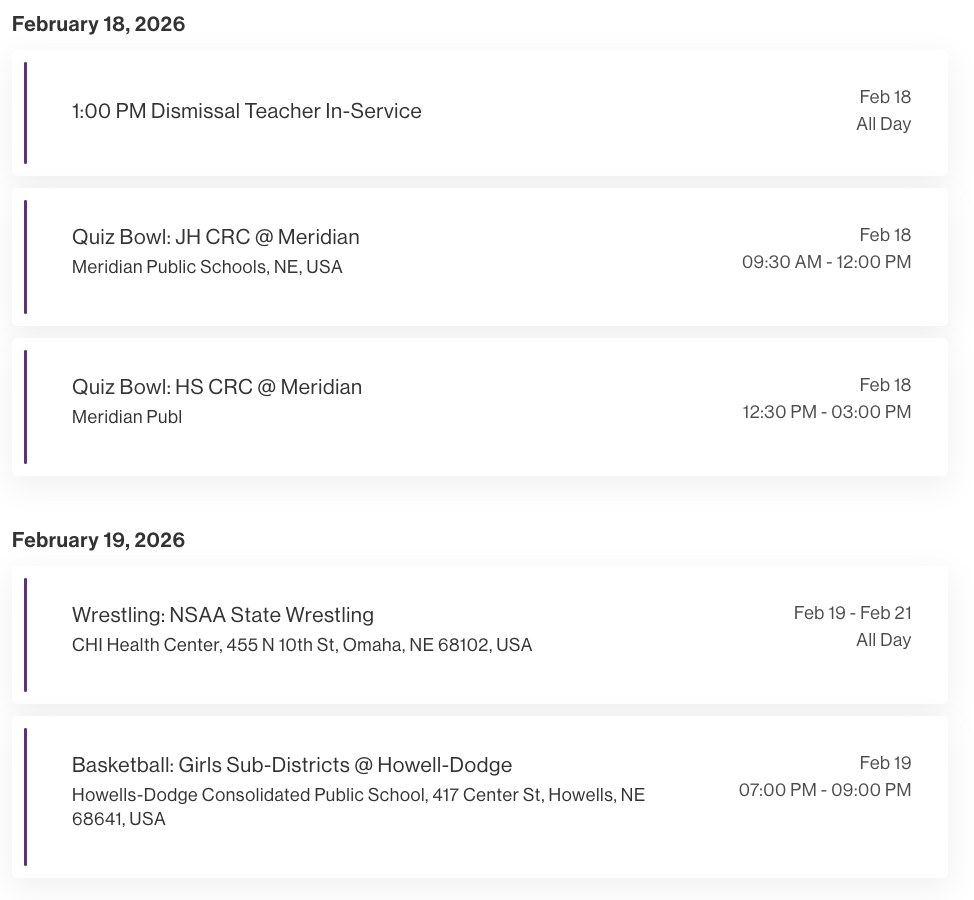Screen dimensions: 974x900
Task: Open Quiz Bowl: HS CRC @ Meridian event
Action: 216,387
